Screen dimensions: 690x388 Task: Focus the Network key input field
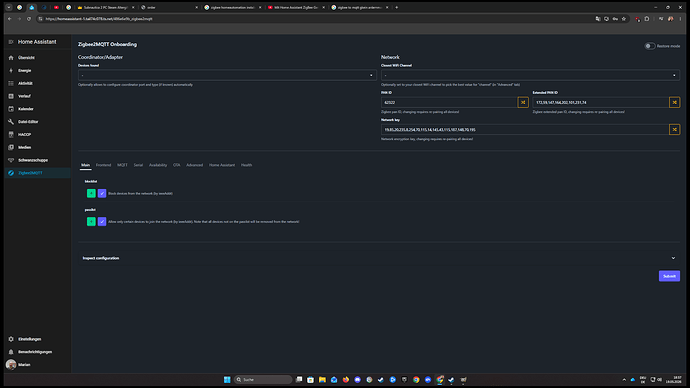pos(525,129)
